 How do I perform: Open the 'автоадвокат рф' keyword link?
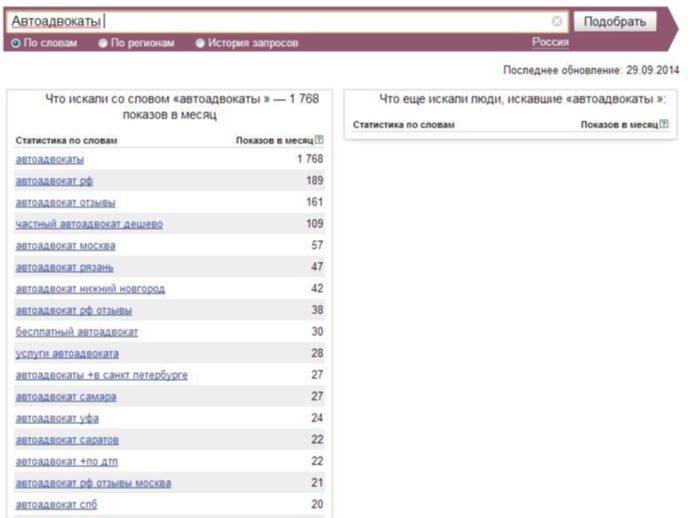coord(54,181)
